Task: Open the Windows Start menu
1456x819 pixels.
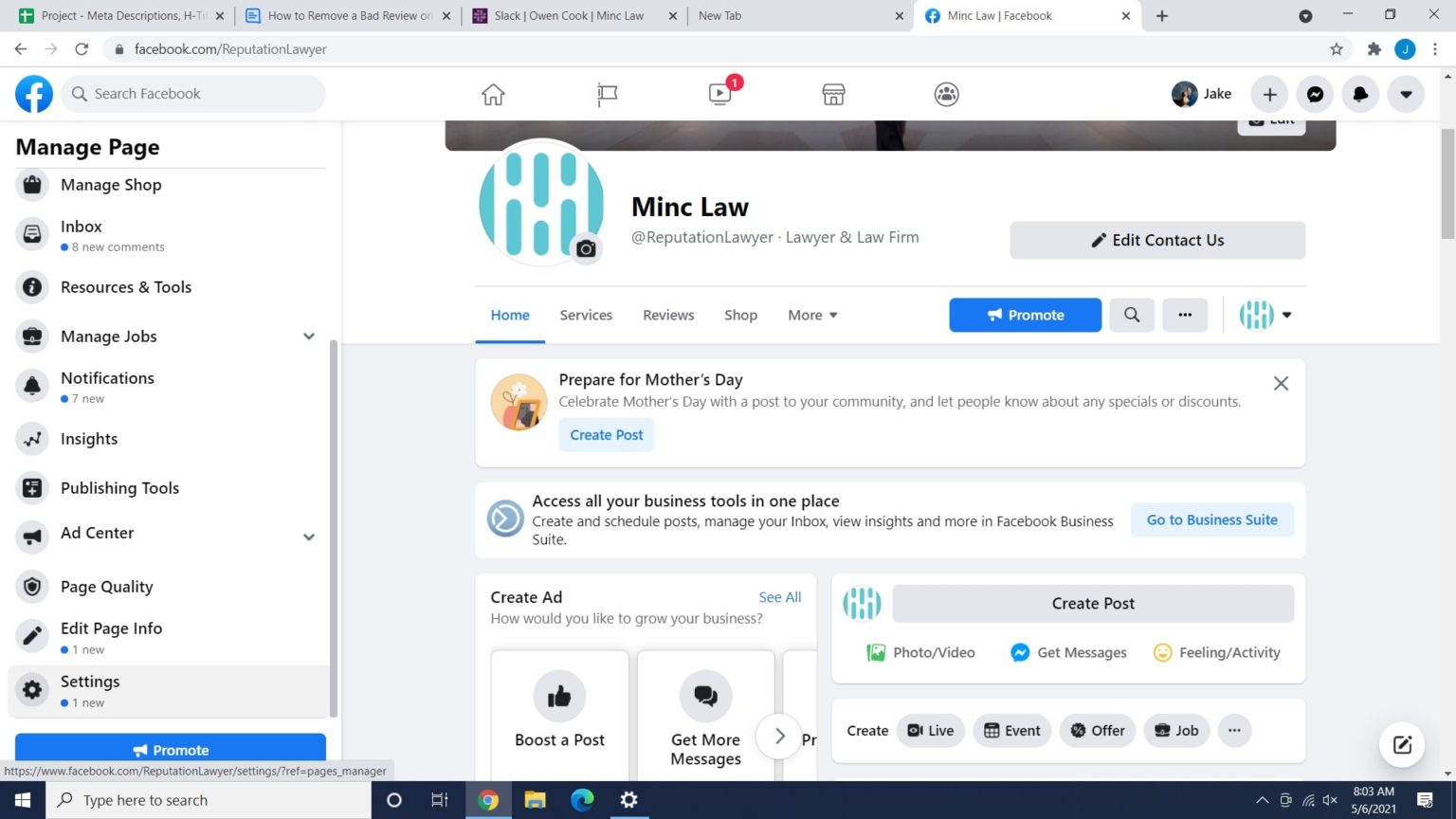Action: (x=23, y=800)
